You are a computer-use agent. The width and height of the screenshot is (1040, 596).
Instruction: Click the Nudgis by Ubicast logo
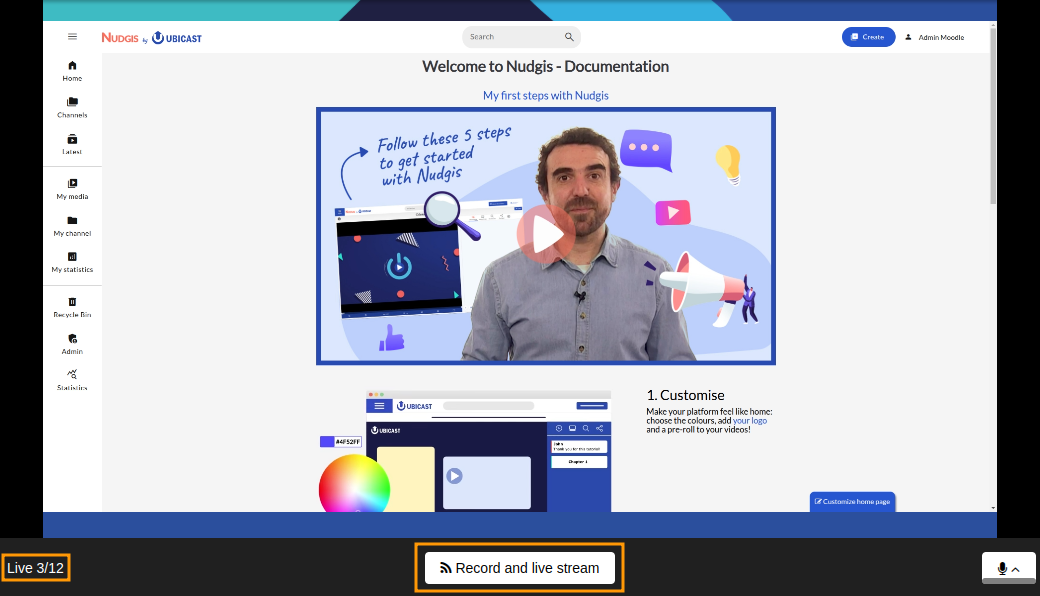151,38
